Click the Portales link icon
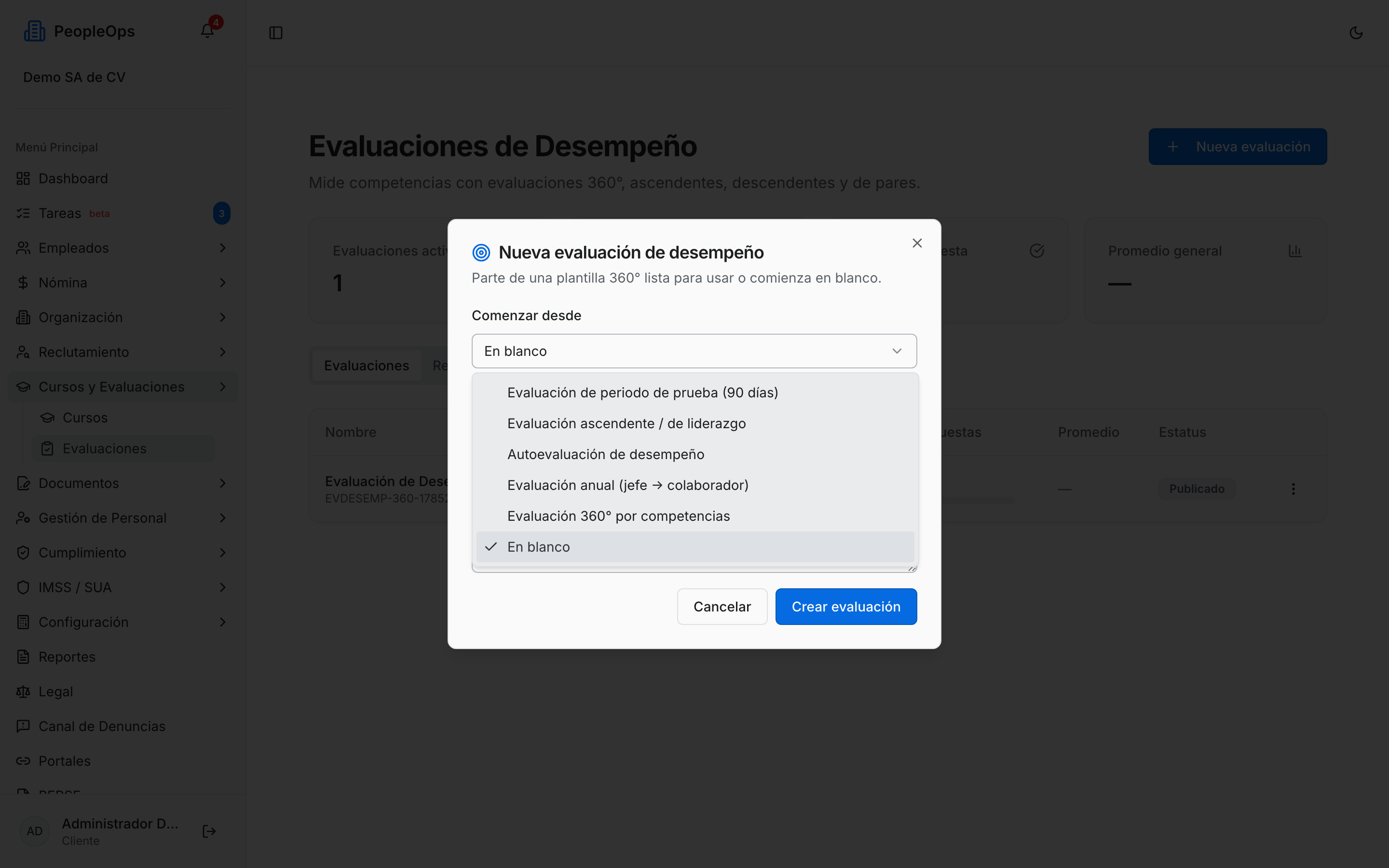 coord(23,761)
